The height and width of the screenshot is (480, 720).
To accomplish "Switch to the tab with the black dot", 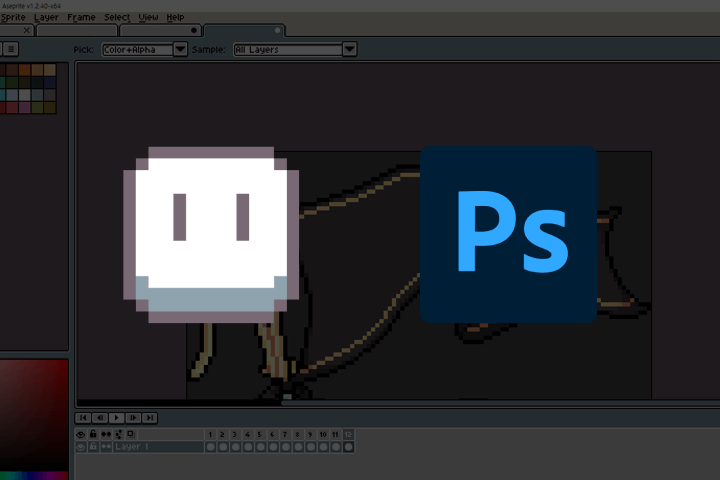I will [x=160, y=30].
